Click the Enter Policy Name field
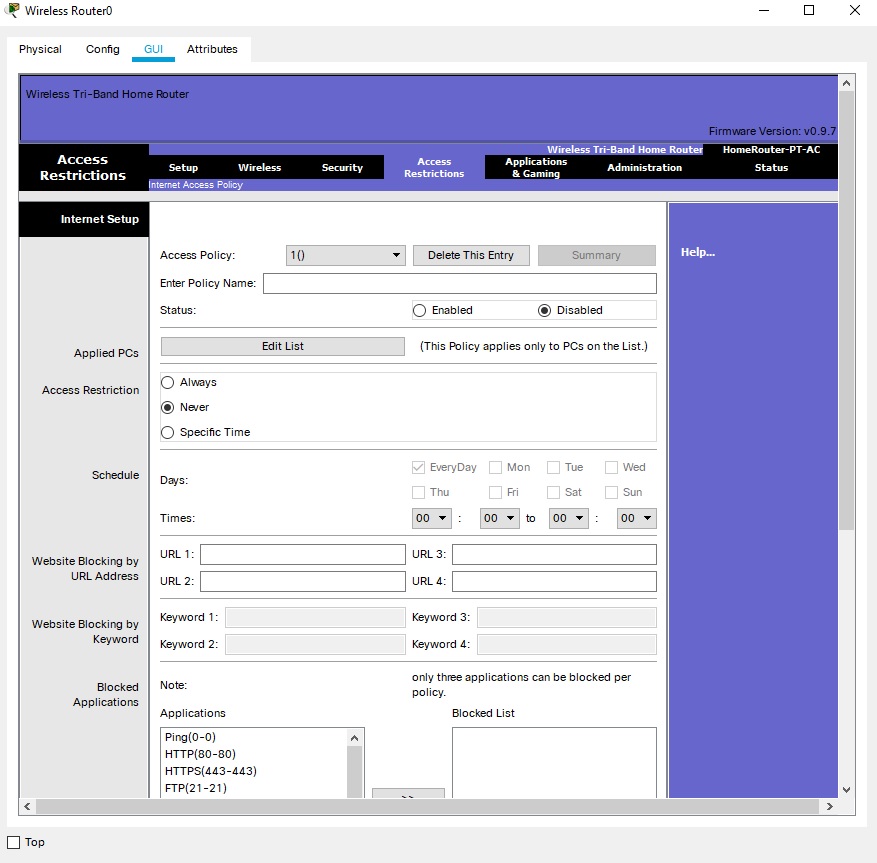The image size is (877, 863). pos(459,283)
